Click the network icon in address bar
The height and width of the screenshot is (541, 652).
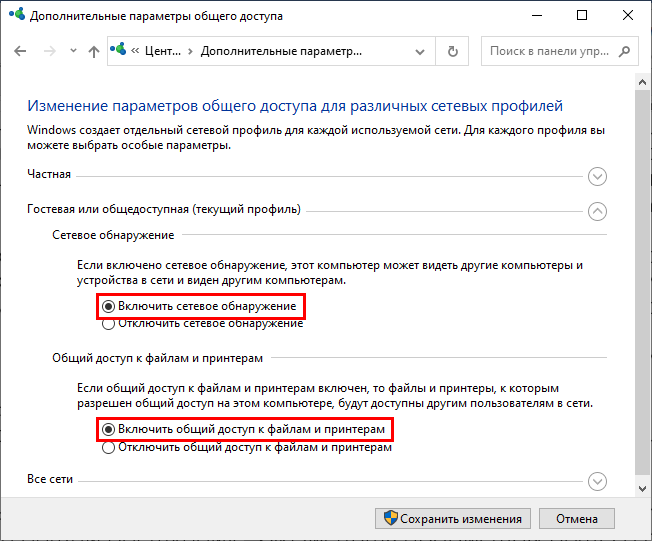118,49
